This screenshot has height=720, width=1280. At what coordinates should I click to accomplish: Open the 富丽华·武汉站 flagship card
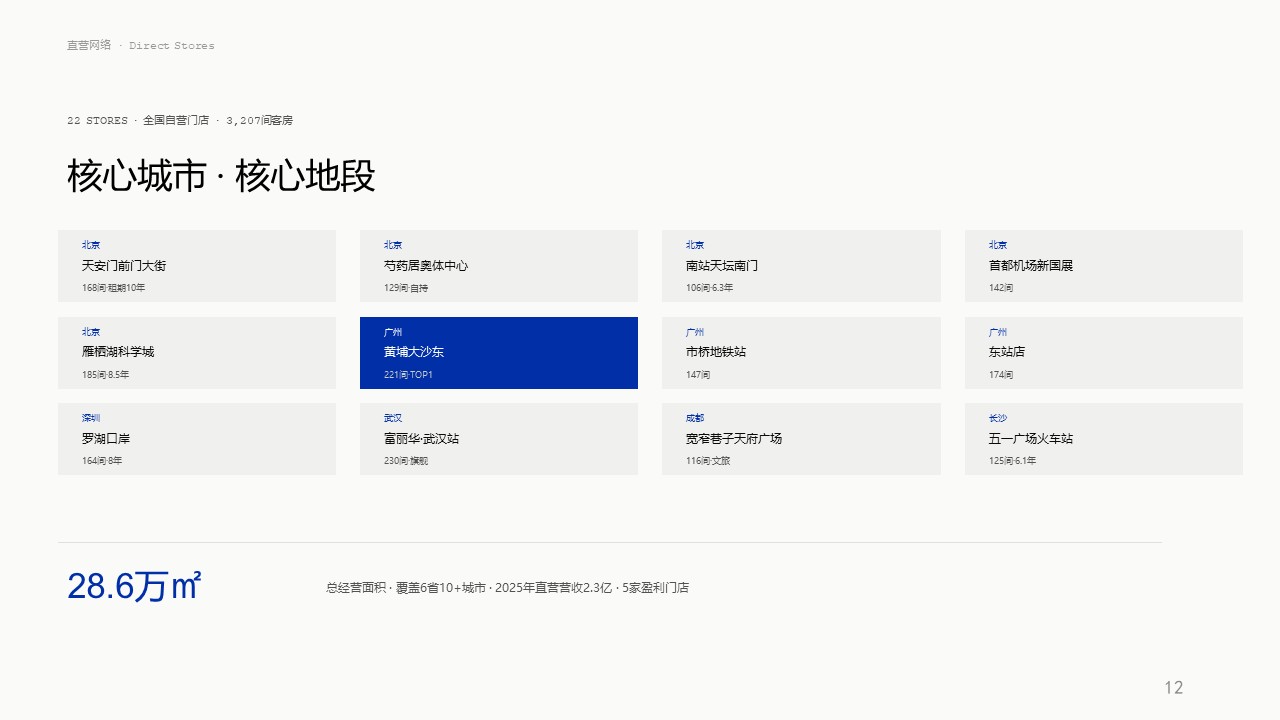(x=499, y=439)
